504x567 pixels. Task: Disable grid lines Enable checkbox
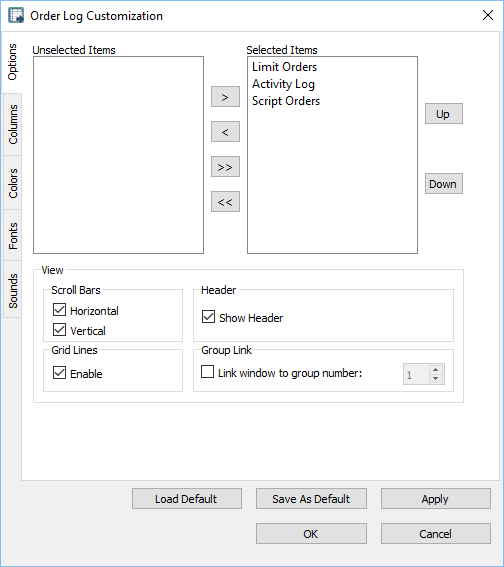point(59,373)
